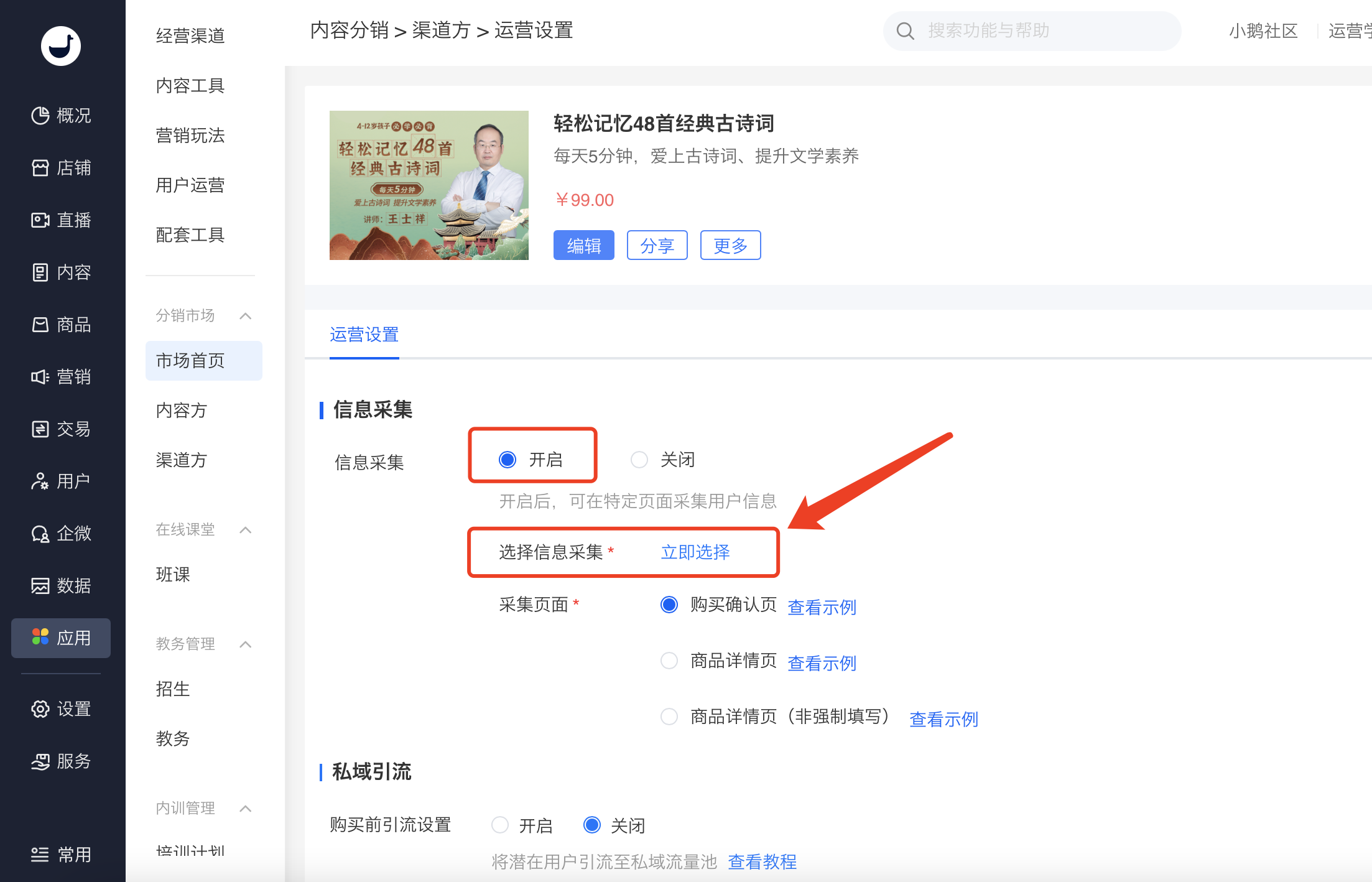This screenshot has width=1372, height=882.
Task: Open the 更多 more actions menu
Action: [x=730, y=245]
